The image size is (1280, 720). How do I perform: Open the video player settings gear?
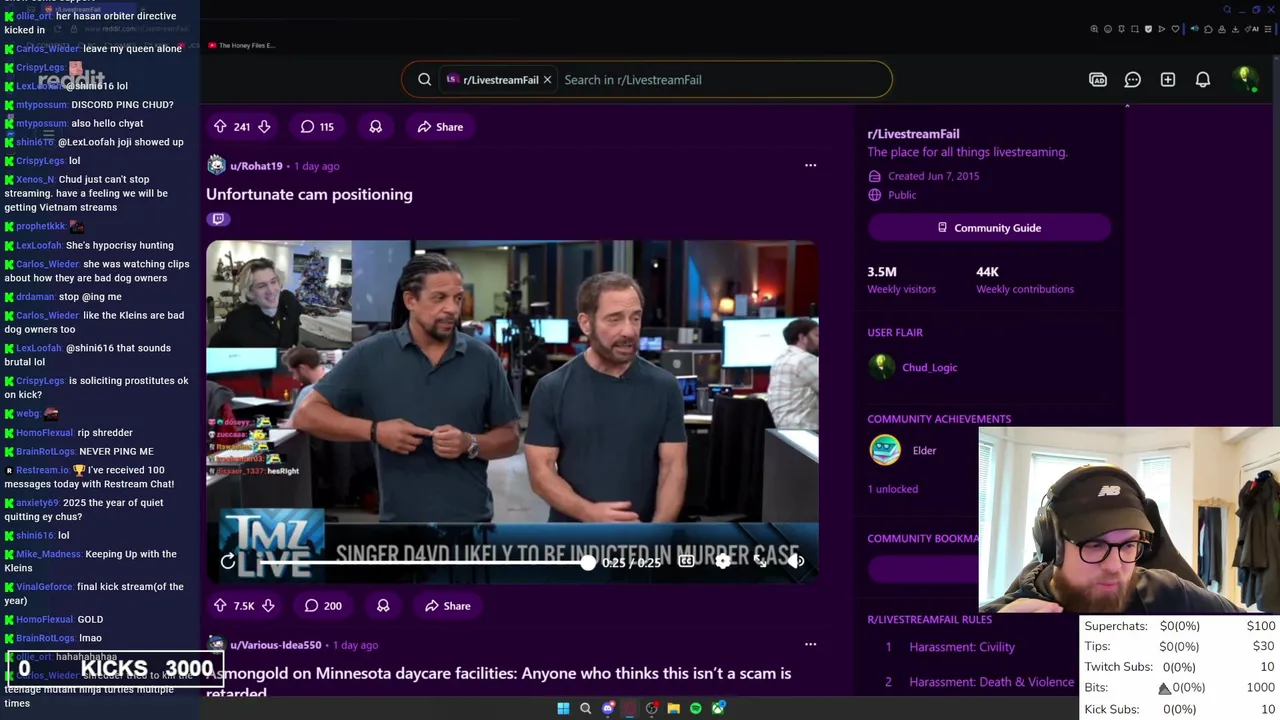(723, 561)
